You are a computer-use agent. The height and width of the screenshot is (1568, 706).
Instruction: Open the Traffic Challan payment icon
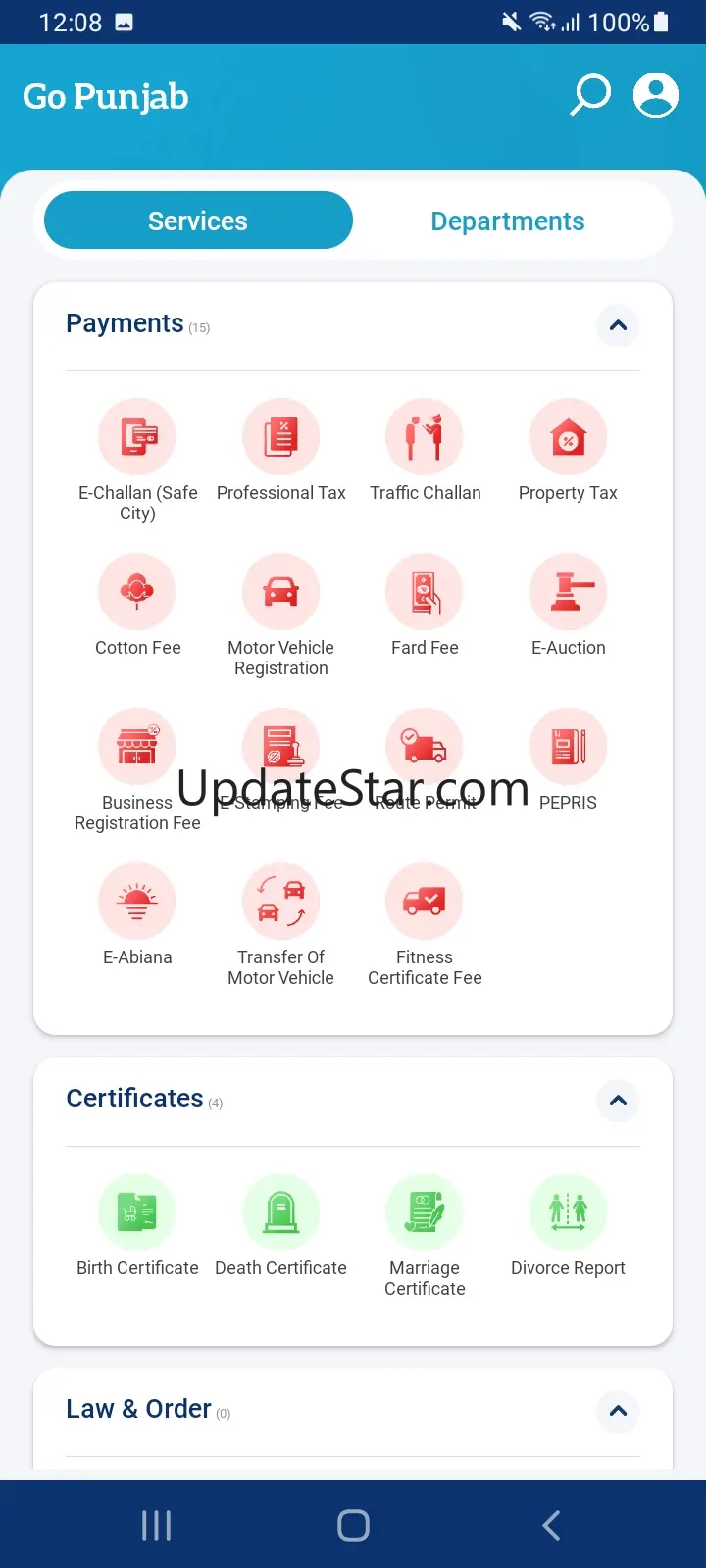click(x=425, y=437)
